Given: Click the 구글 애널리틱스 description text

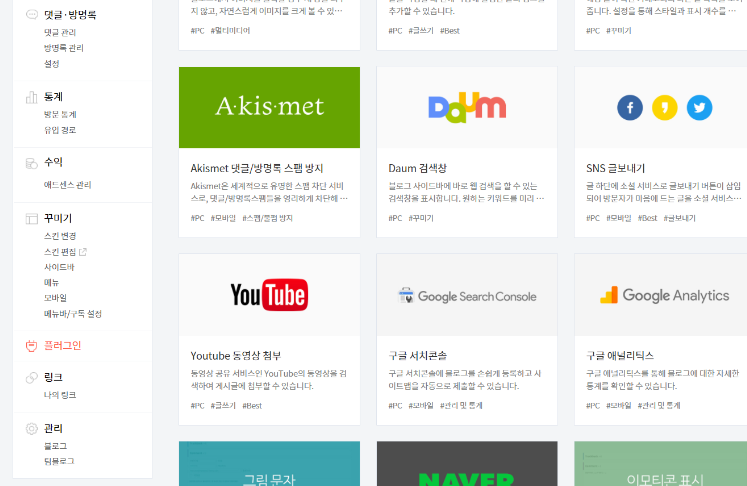Looking at the screenshot, I should [662, 380].
